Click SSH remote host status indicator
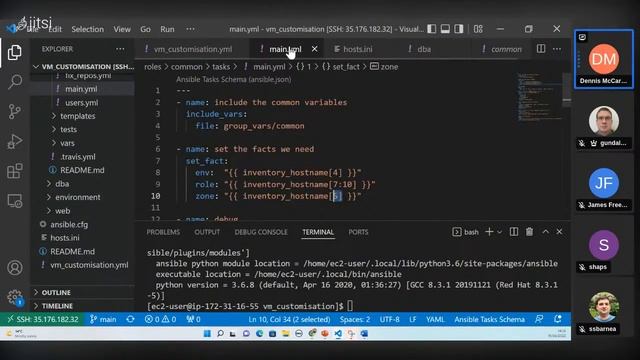This screenshot has height=360, width=640. [x=42, y=319]
